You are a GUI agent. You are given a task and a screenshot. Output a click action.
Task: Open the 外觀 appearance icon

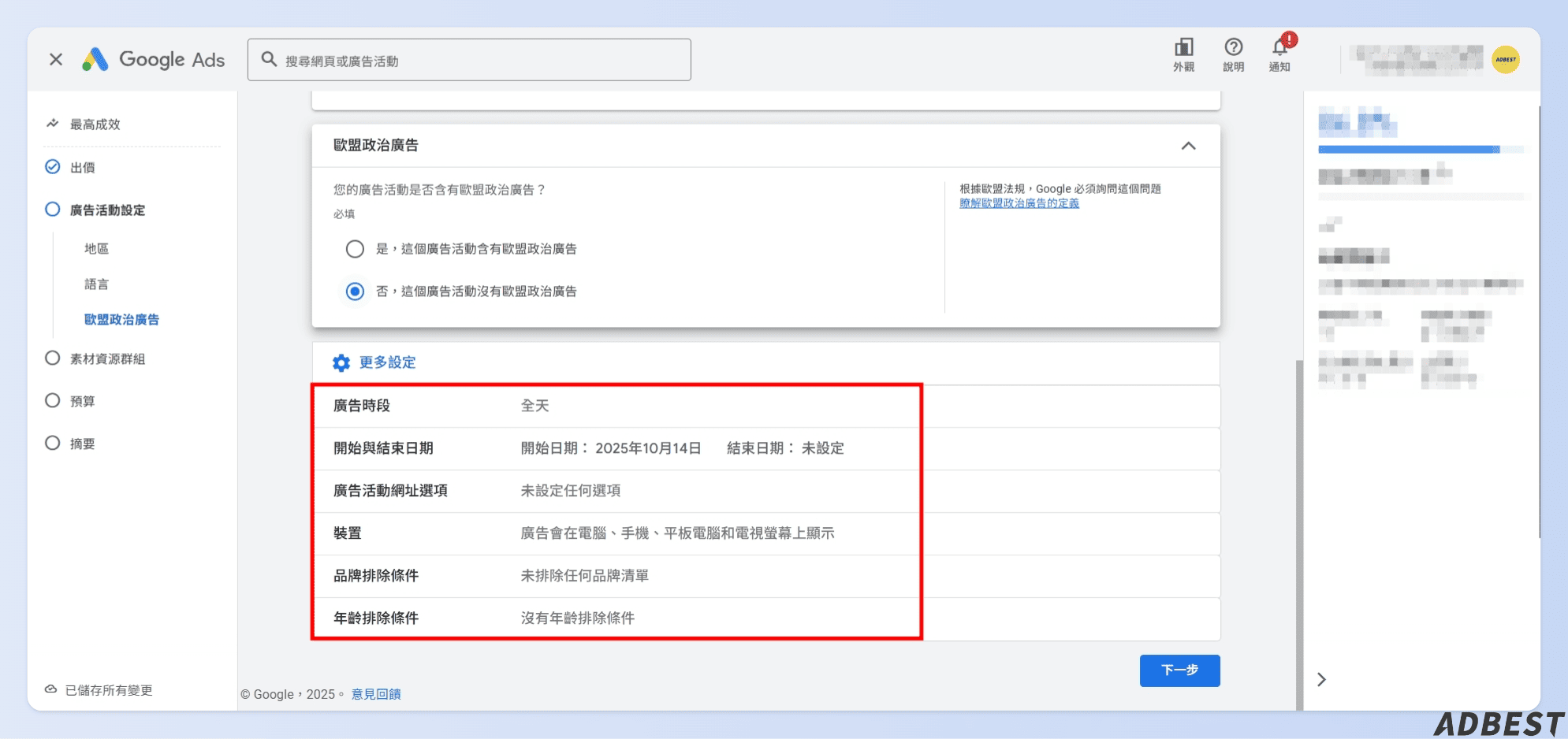[1183, 55]
